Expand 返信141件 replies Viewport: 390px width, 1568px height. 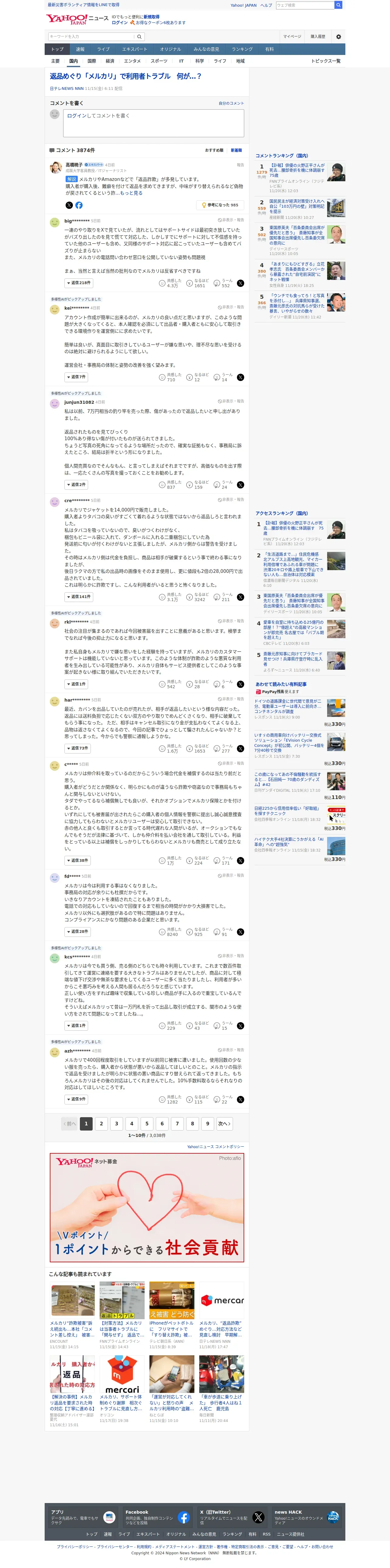click(x=79, y=597)
